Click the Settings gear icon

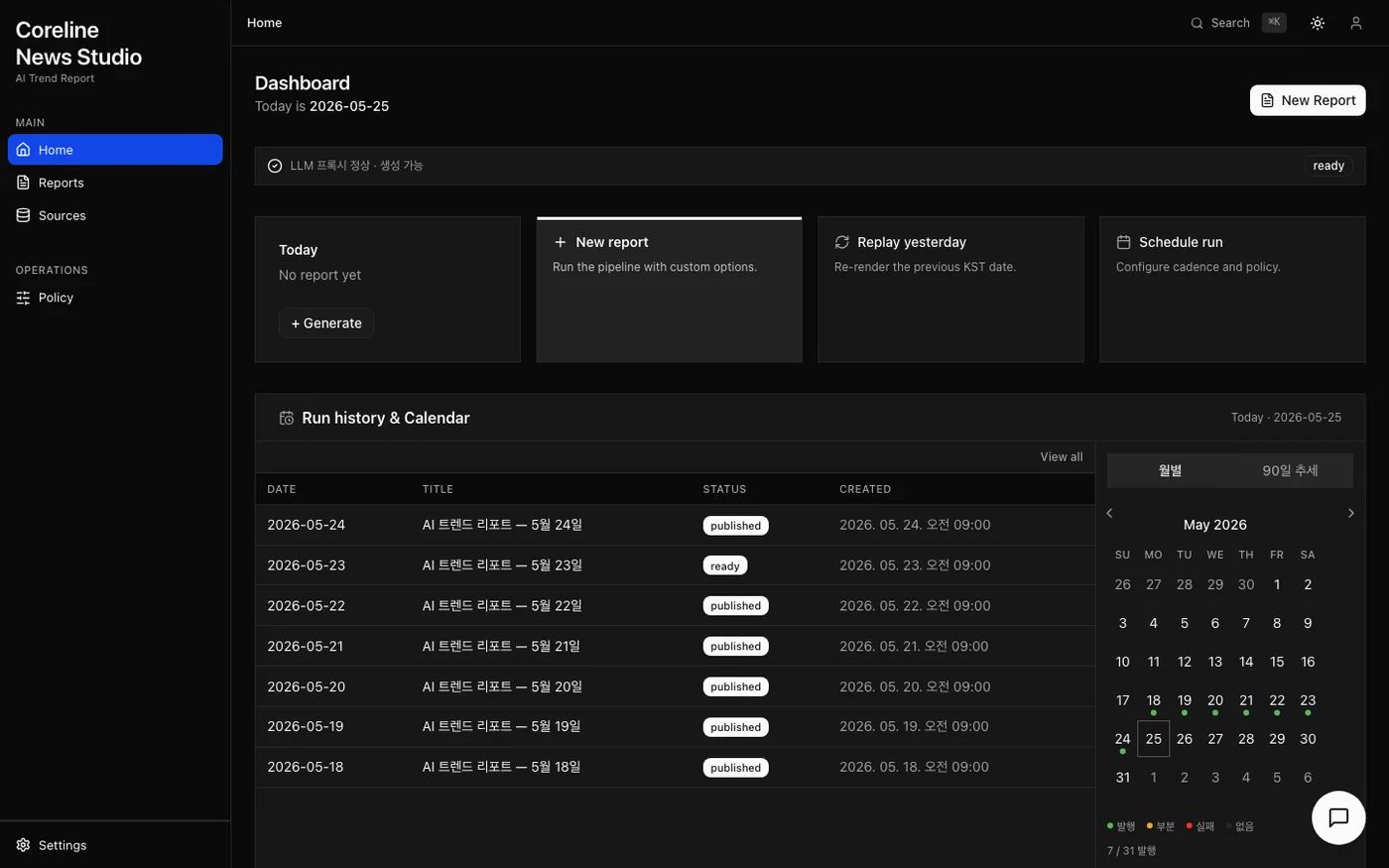click(23, 845)
